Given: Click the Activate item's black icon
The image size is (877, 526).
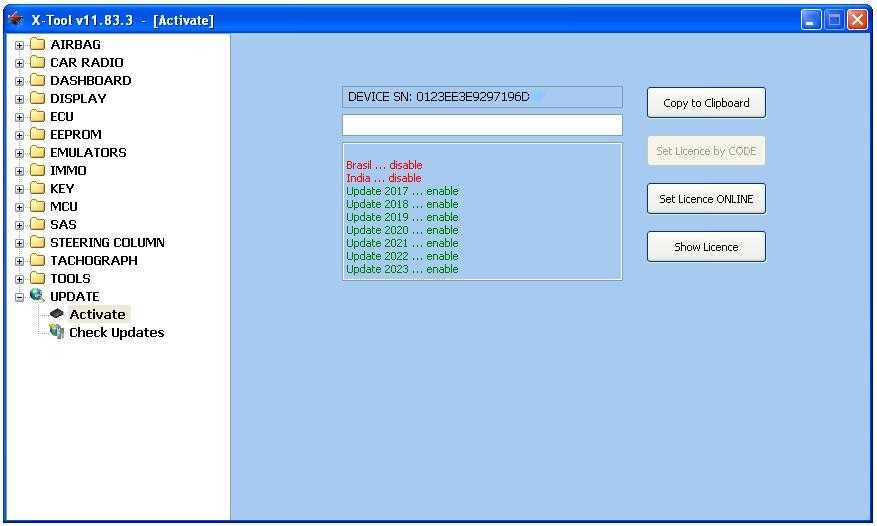Looking at the screenshot, I should point(56,314).
